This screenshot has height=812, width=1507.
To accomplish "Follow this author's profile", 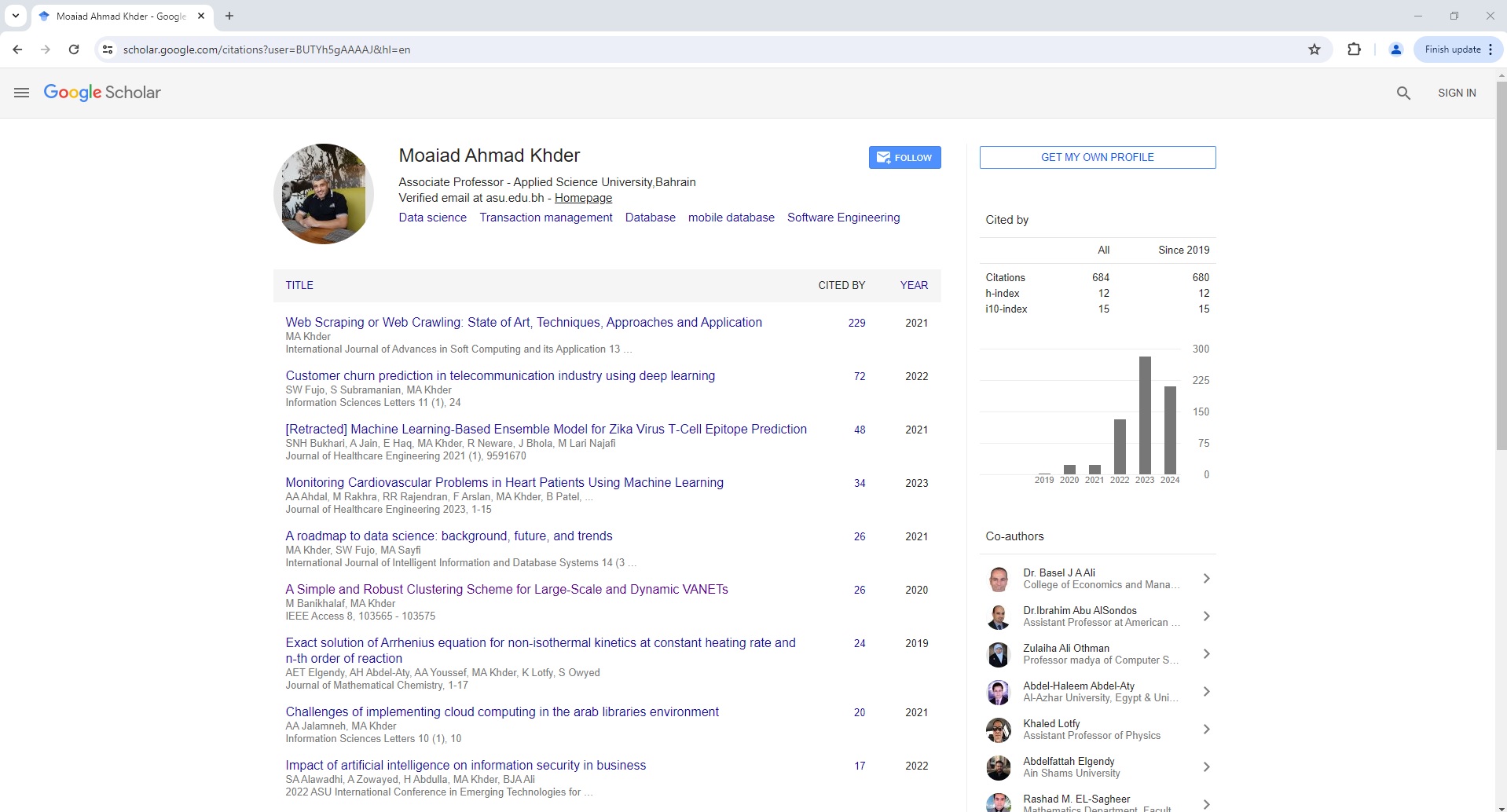I will pyautogui.click(x=904, y=157).
